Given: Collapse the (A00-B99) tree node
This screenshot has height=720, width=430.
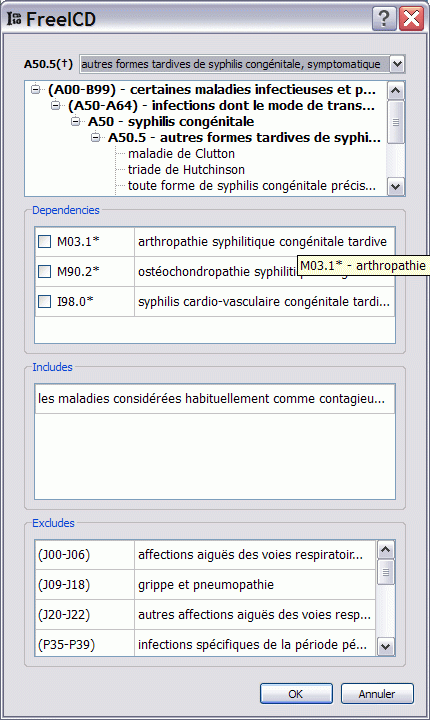Looking at the screenshot, I should coord(35,89).
